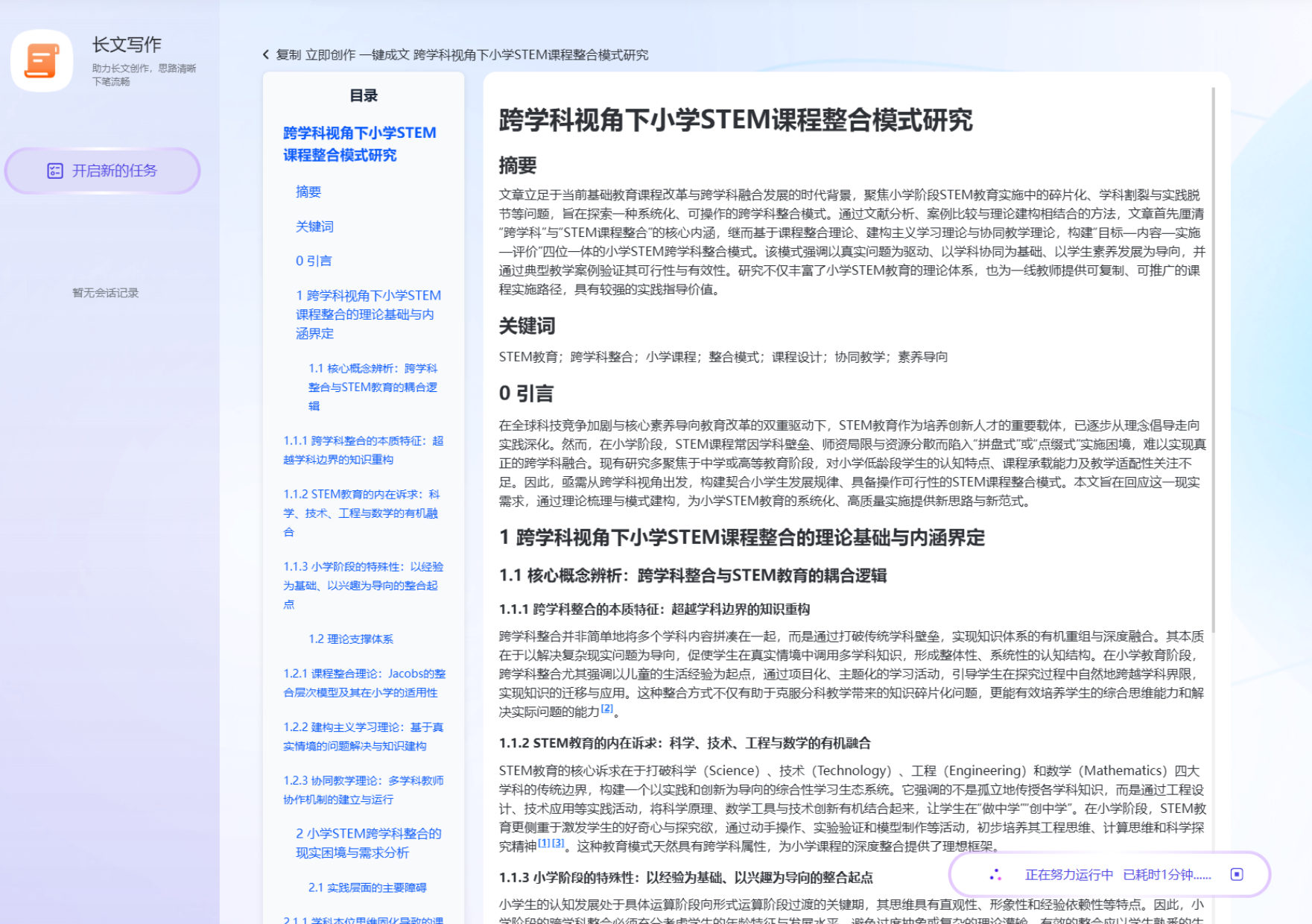Click the 0 引言 heading in the document

(526, 393)
